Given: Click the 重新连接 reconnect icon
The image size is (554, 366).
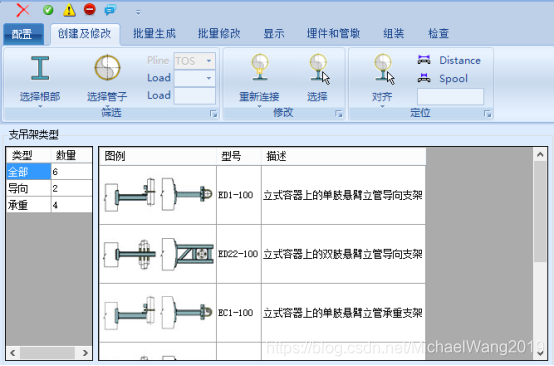Looking at the screenshot, I should point(260,67).
